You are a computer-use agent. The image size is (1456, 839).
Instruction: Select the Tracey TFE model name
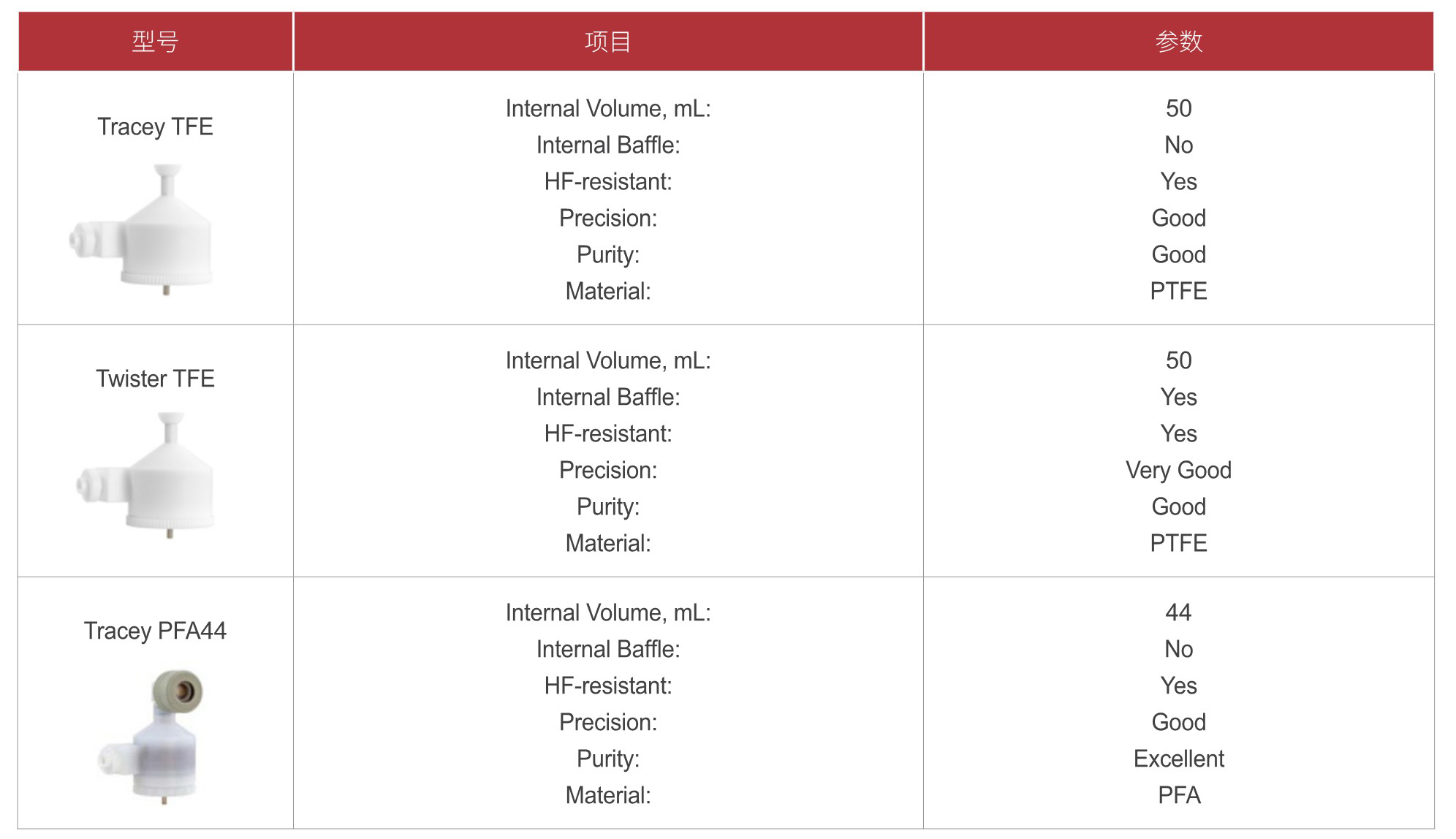pyautogui.click(x=155, y=126)
